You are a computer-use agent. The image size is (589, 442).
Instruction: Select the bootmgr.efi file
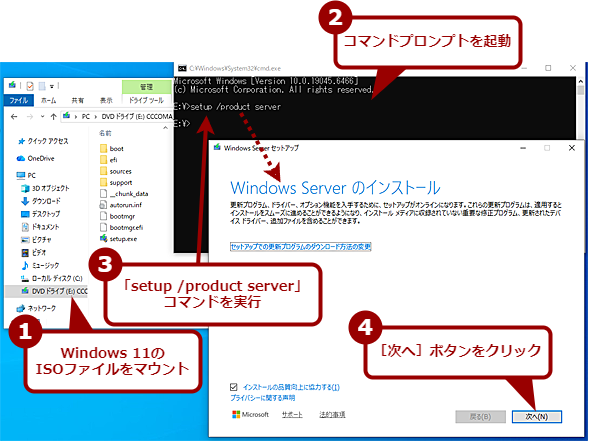pos(121,228)
